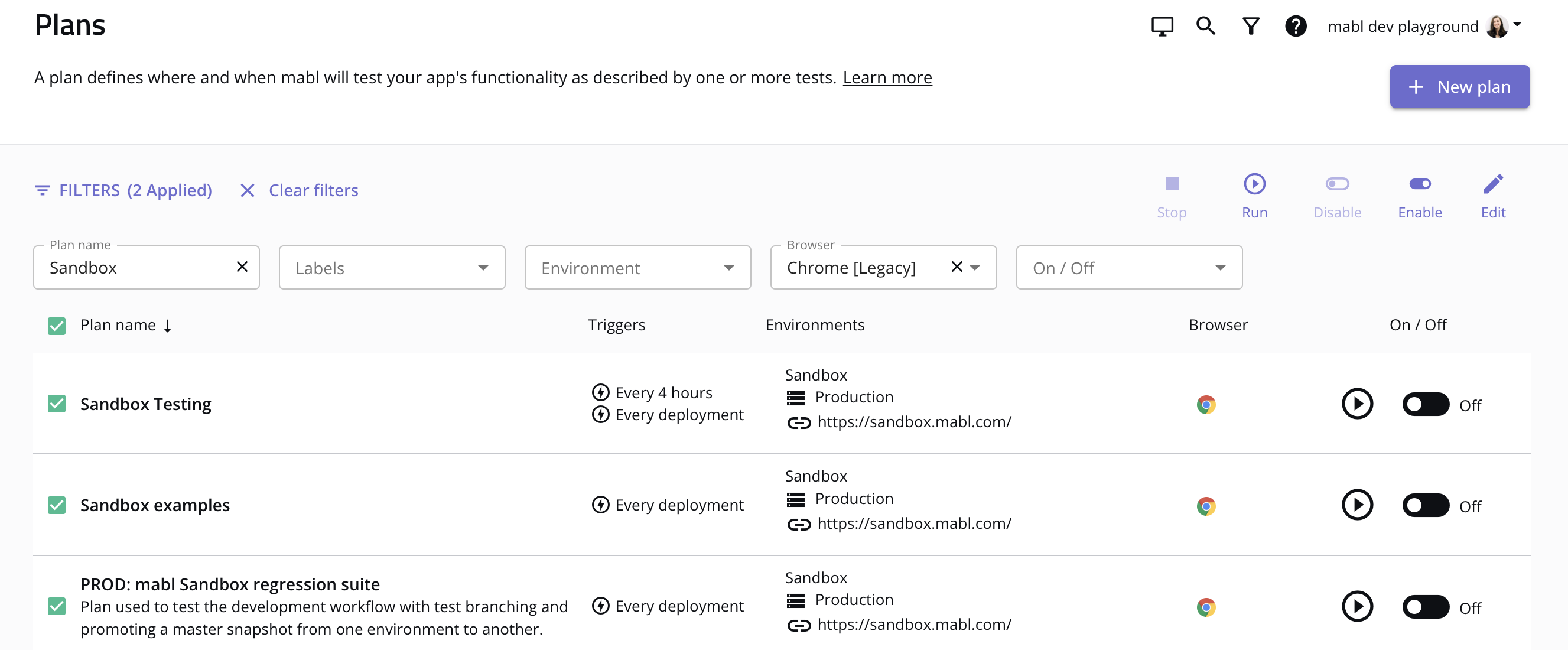Screen dimensions: 1568x650
Task: Clear the Sandbox plan name filter
Action: pos(242,266)
